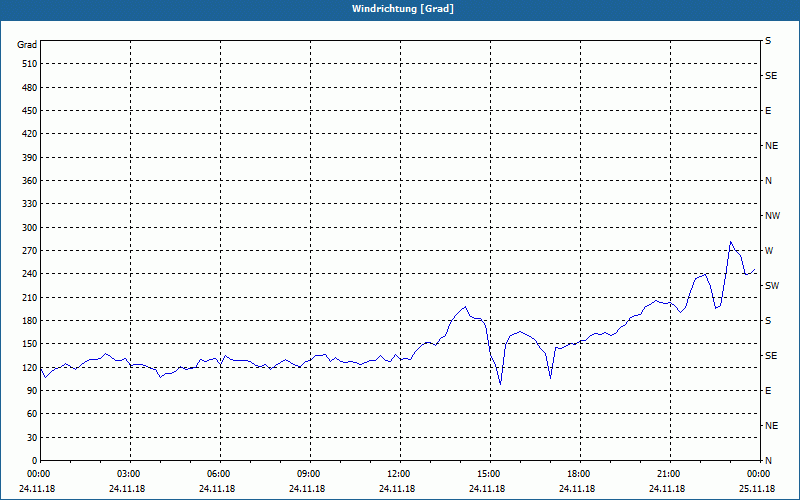The width and height of the screenshot is (800, 500).
Task: Click the 180 degree axis value
Action: click(x=30, y=321)
